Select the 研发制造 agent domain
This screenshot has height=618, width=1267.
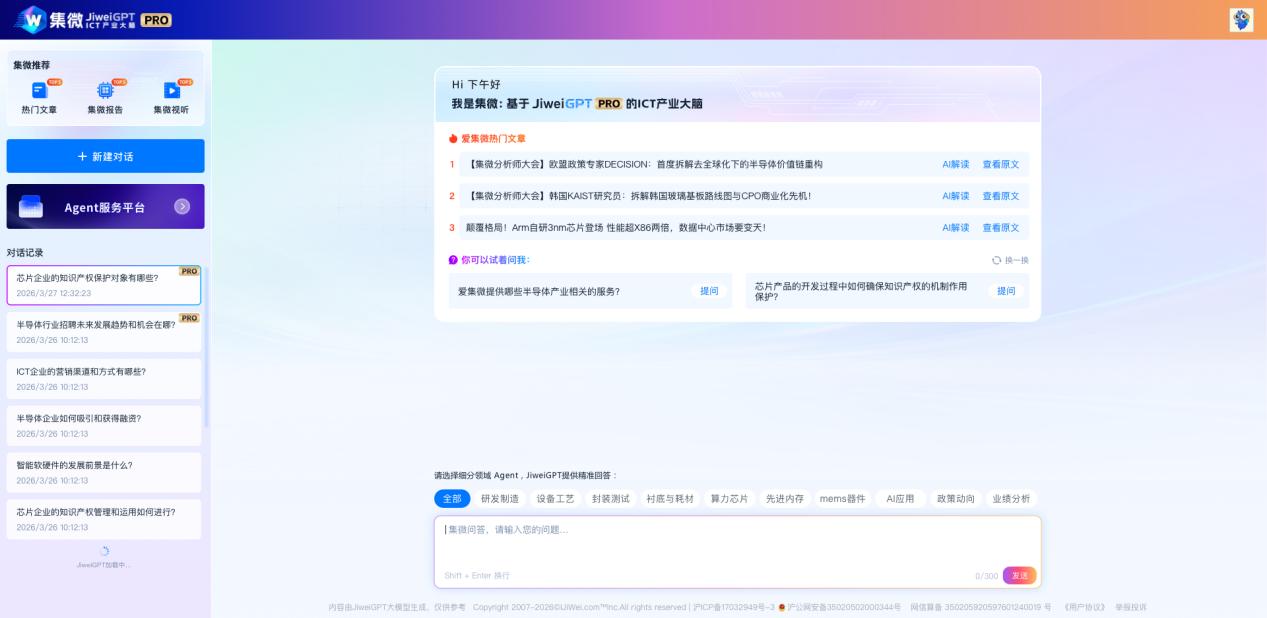tap(500, 498)
